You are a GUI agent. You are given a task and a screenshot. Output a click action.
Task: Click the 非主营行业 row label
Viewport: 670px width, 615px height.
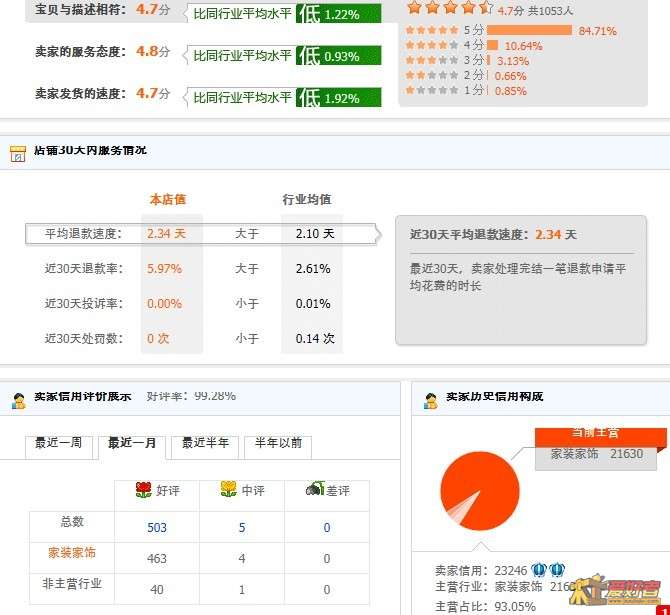pyautogui.click(x=72, y=584)
